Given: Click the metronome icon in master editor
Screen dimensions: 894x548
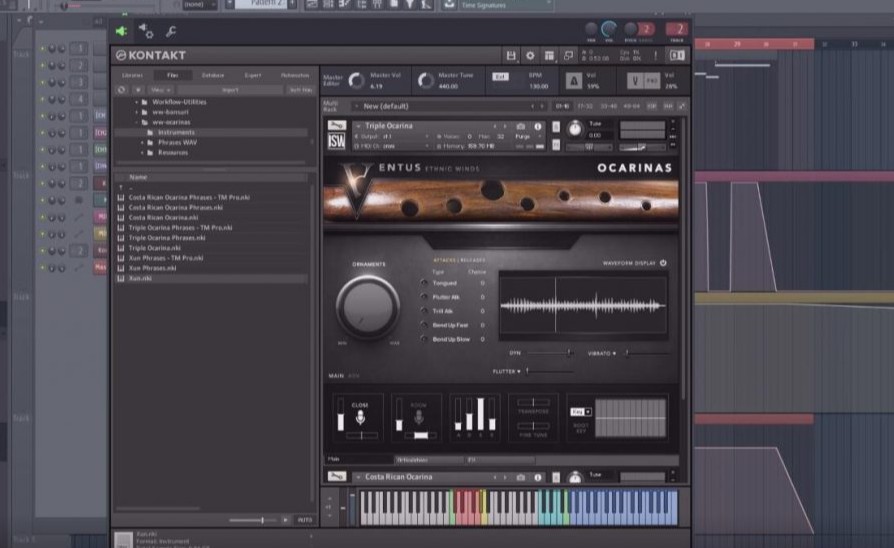Looking at the screenshot, I should [x=574, y=81].
